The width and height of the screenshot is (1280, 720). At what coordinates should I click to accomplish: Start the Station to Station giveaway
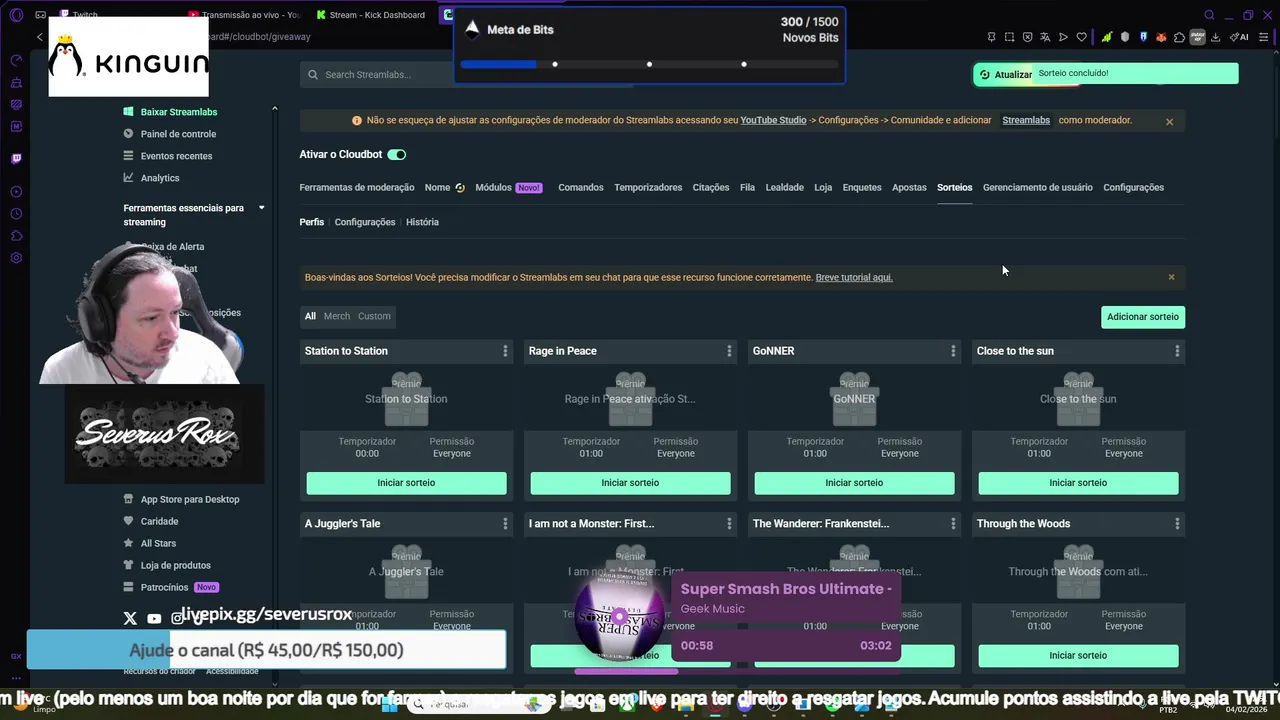tap(406, 483)
